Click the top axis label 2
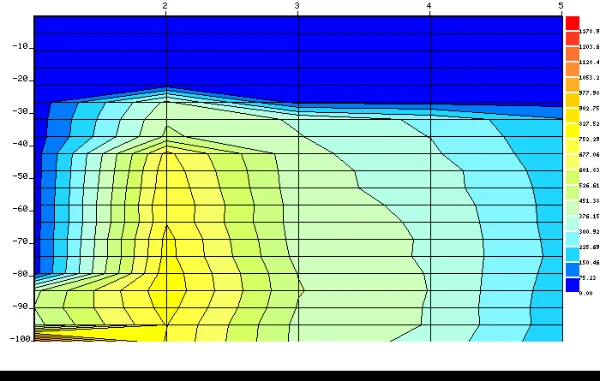This screenshot has width=600, height=381. click(x=165, y=6)
